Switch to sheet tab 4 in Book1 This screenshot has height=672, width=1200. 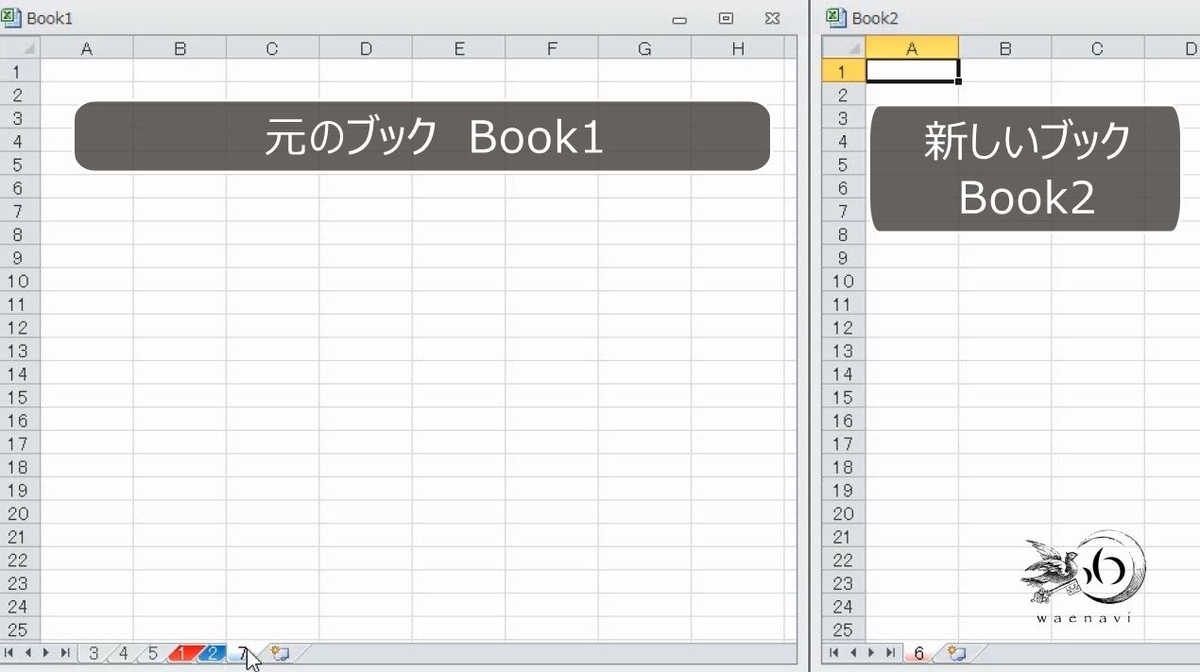point(123,654)
